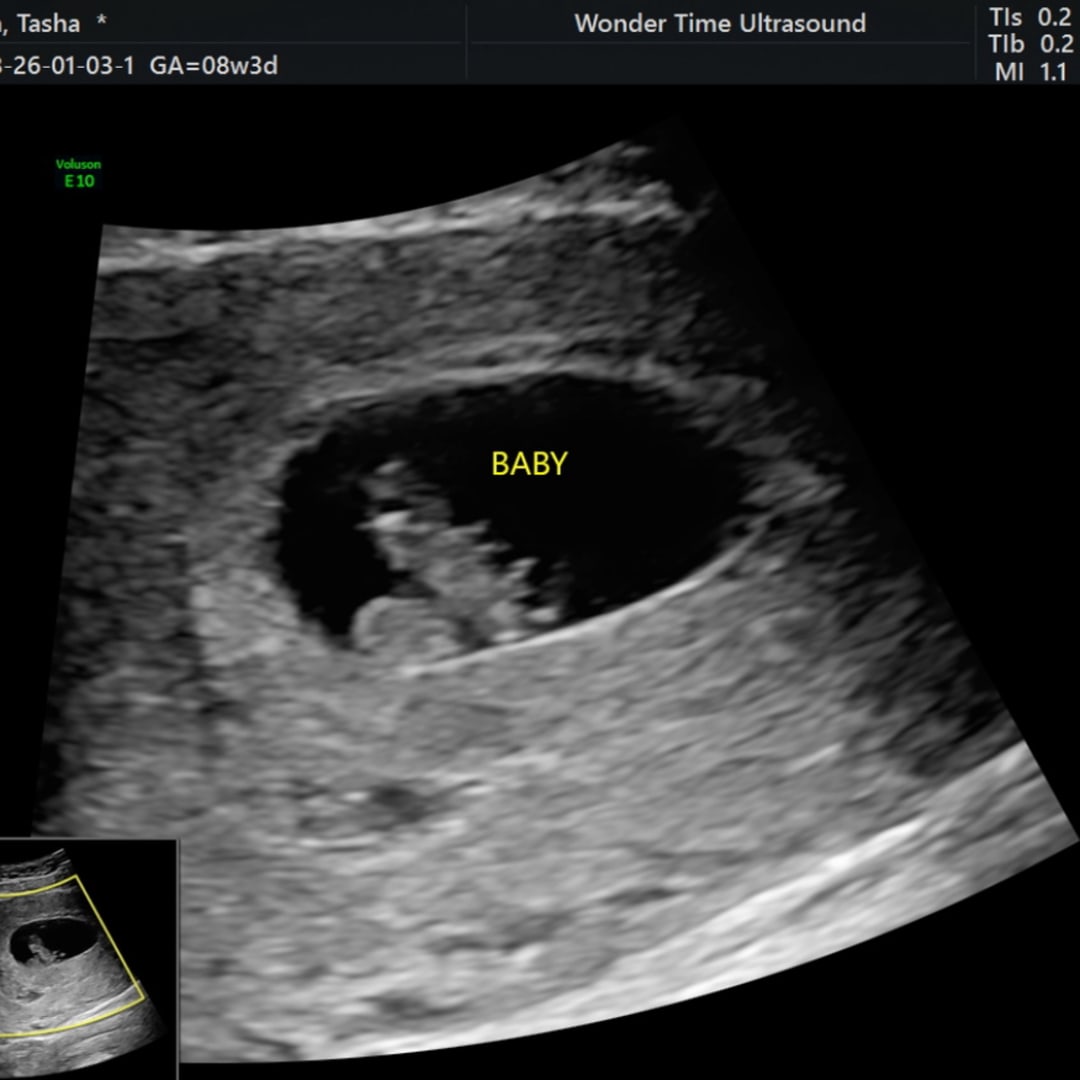Select the MI 1.1 mechanical index value

[x=1030, y=72]
